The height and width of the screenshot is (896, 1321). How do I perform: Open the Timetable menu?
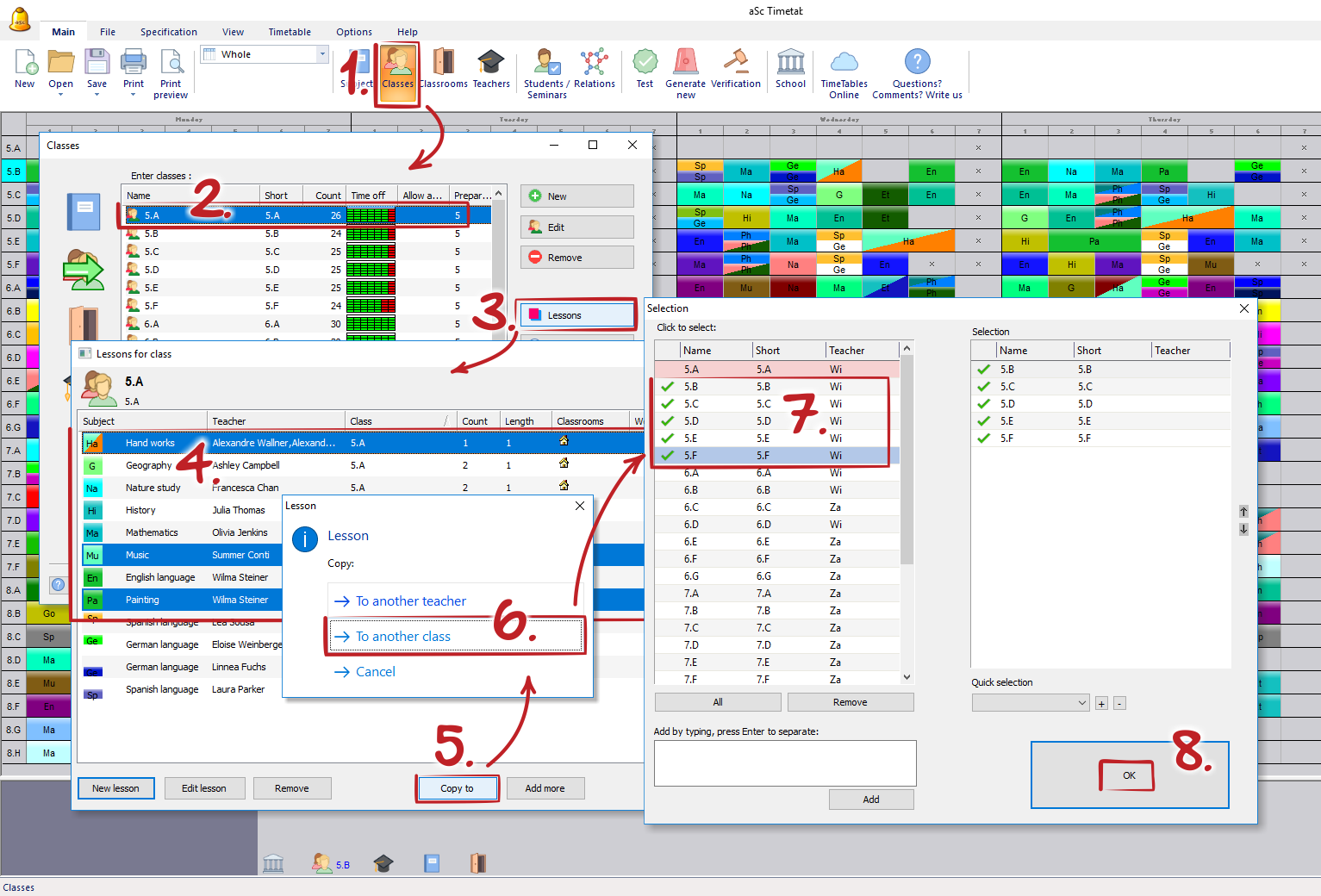pos(290,32)
